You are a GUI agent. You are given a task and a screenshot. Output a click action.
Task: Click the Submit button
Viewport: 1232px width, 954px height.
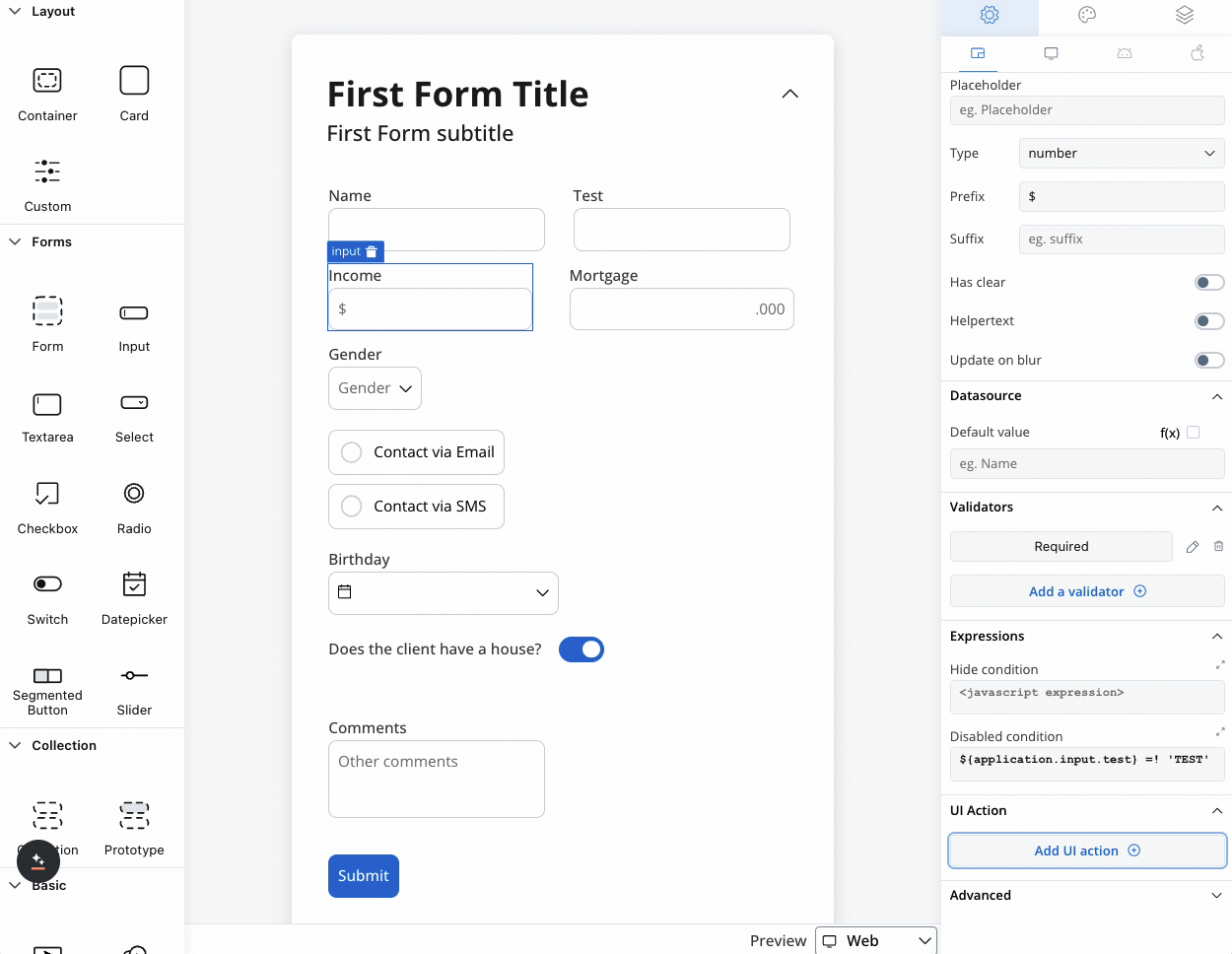point(364,876)
